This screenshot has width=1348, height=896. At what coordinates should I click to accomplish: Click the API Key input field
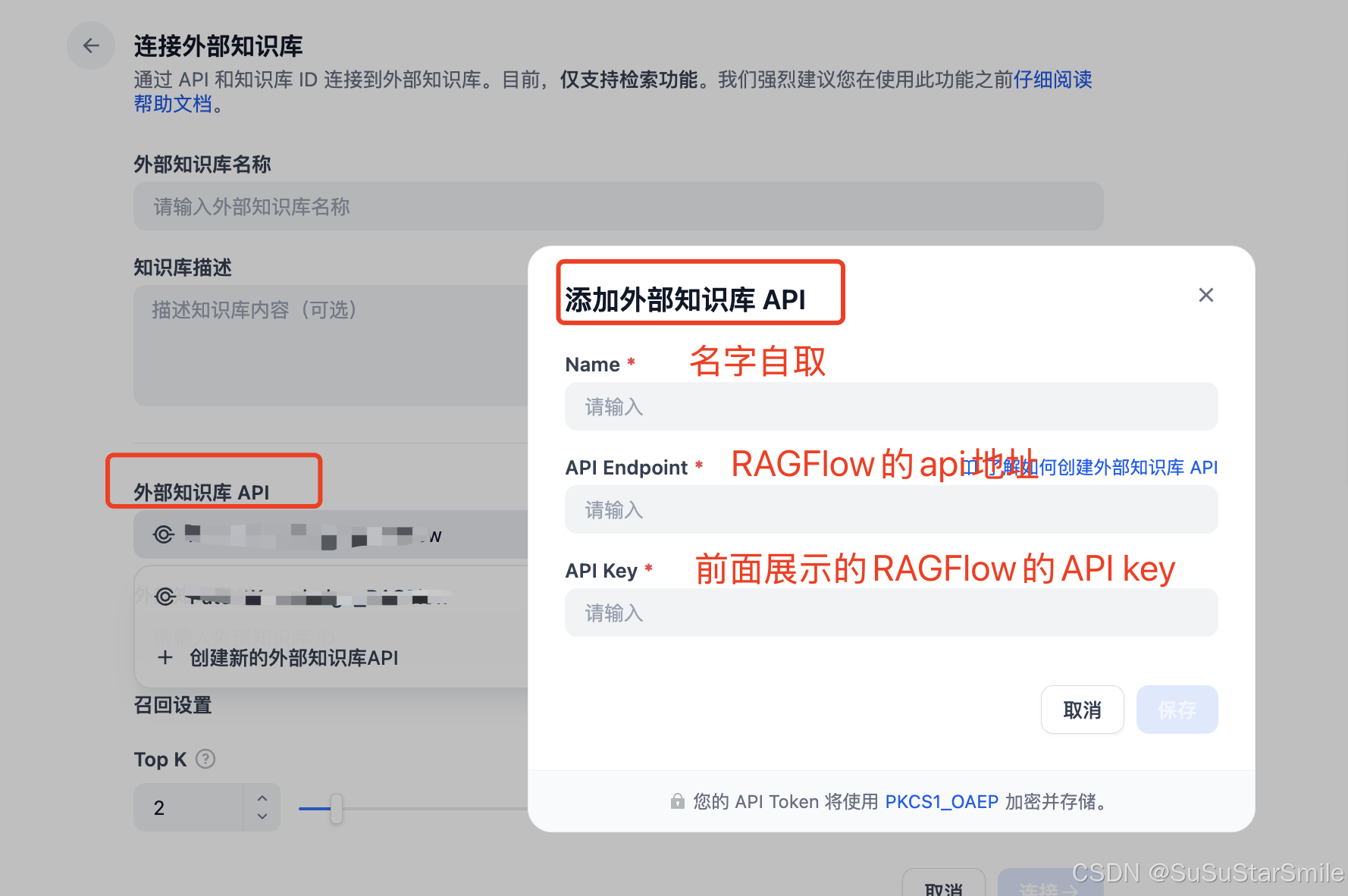click(891, 612)
